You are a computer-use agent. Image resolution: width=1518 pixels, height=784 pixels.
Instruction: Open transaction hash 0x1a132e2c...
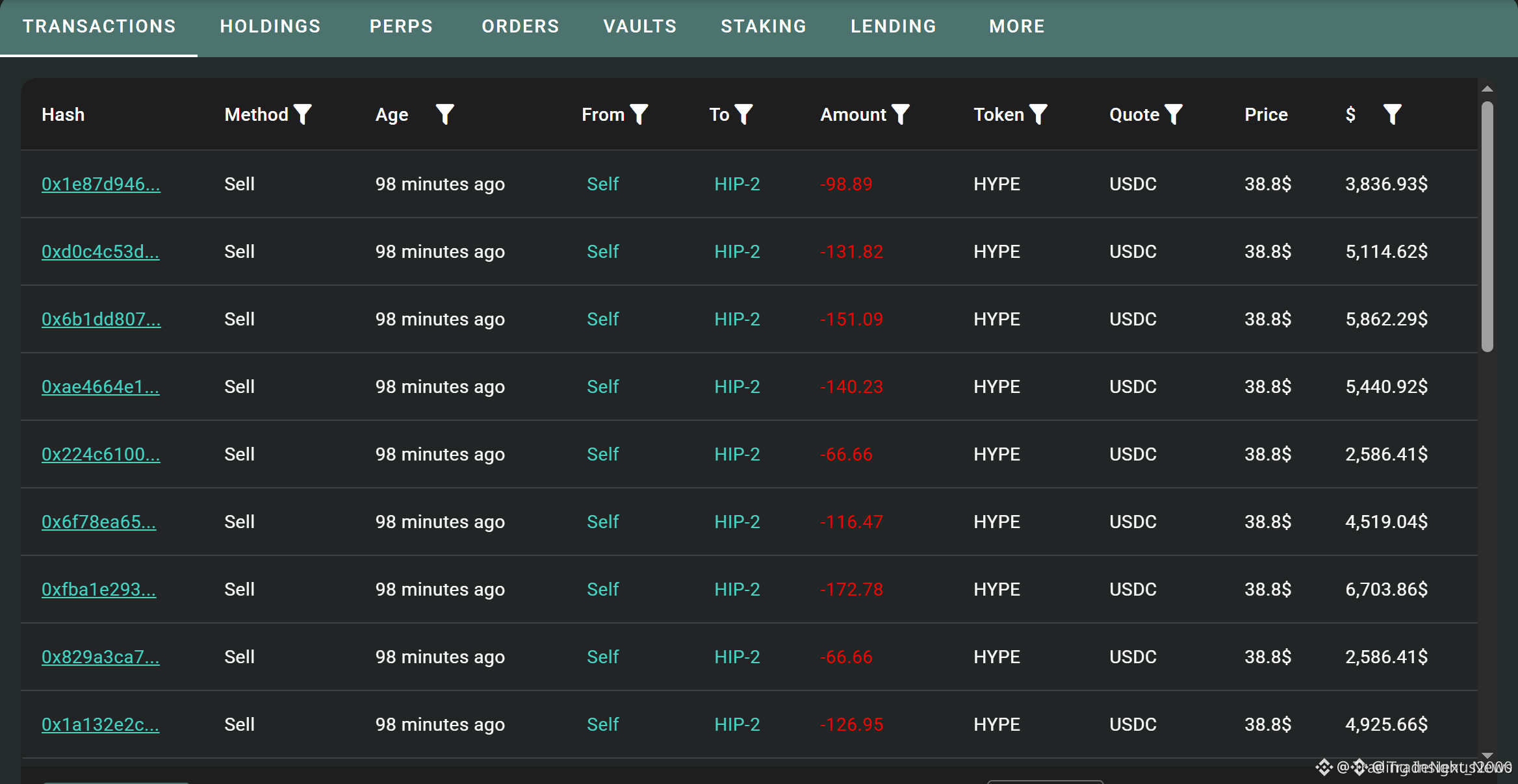pos(100,724)
